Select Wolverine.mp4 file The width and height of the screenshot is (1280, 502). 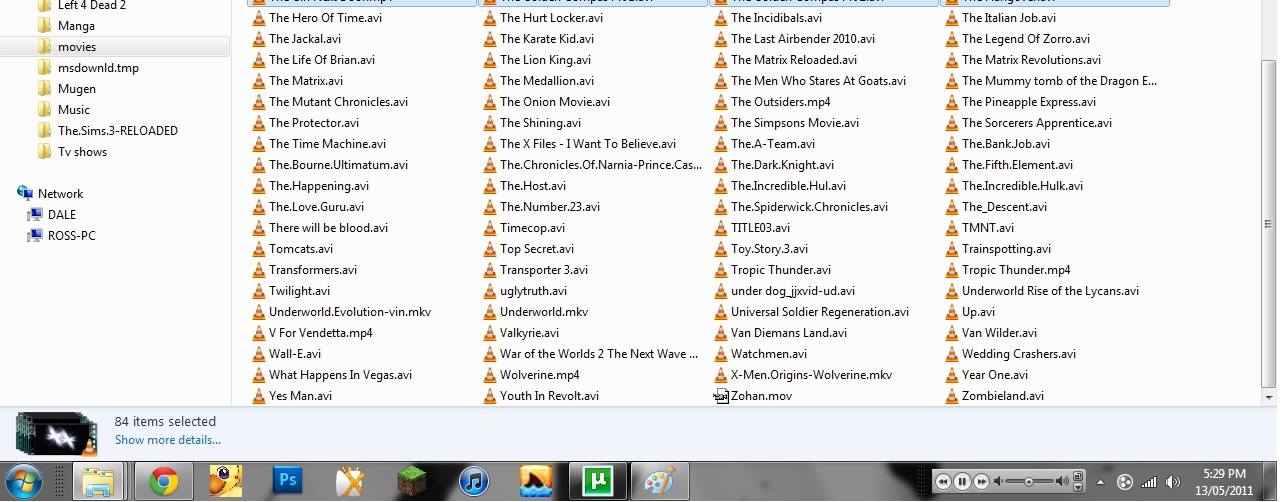pyautogui.click(x=540, y=375)
